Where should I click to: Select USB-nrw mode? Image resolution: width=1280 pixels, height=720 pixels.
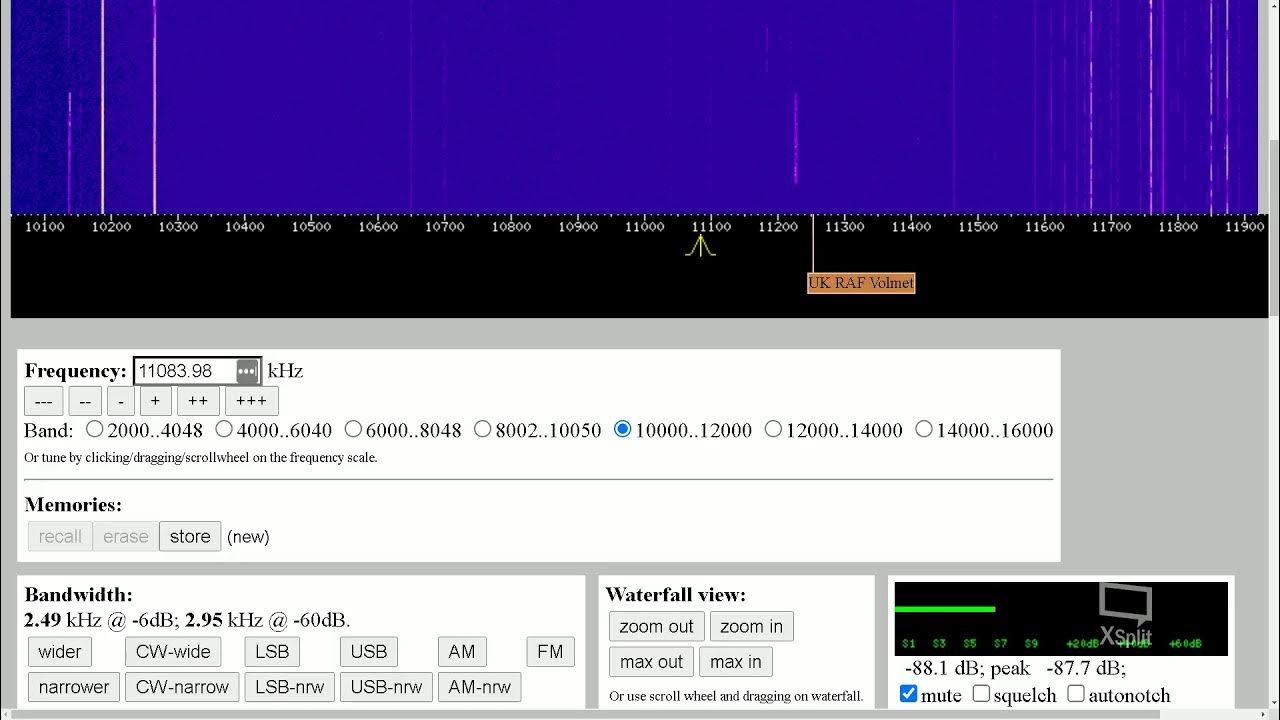click(387, 687)
